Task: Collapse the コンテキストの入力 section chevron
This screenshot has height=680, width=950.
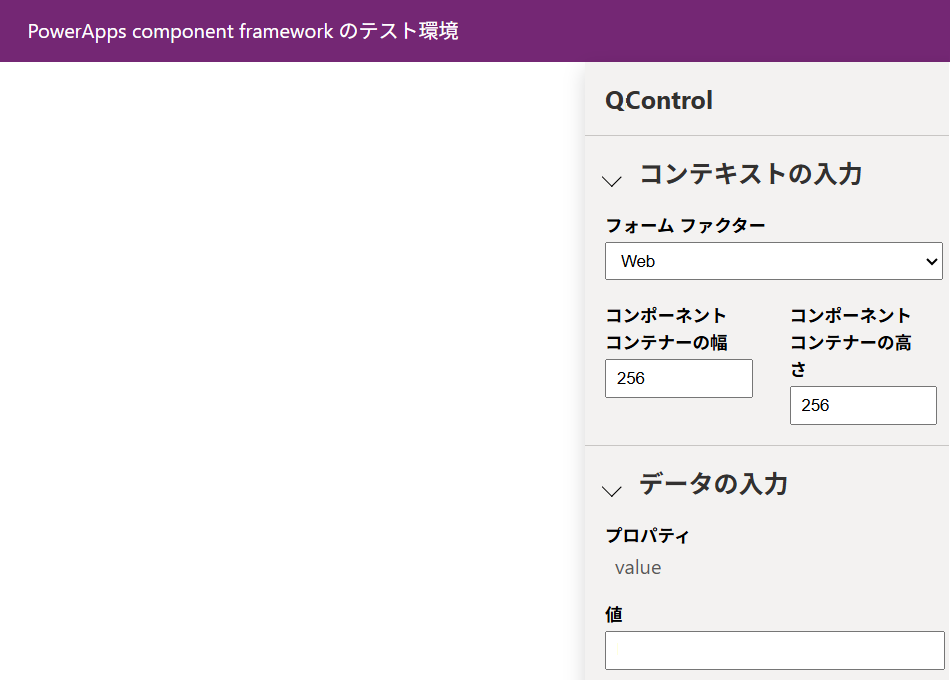Action: [612, 181]
